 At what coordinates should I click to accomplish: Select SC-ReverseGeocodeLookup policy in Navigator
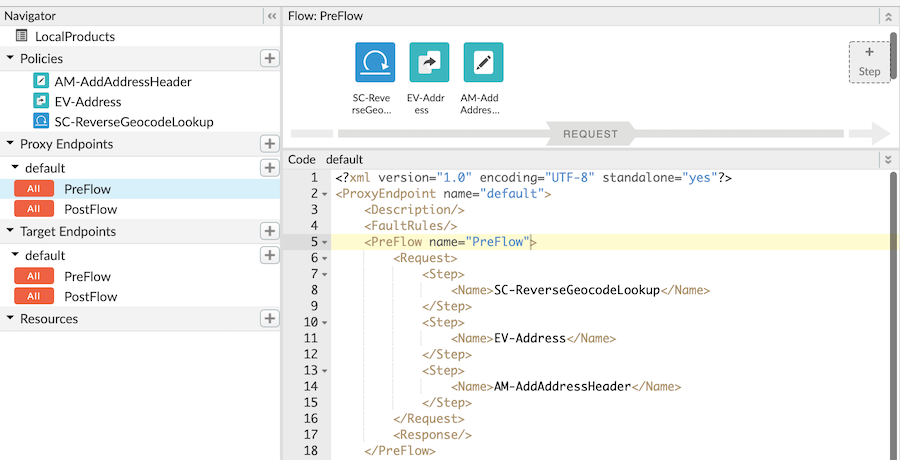click(x=134, y=122)
